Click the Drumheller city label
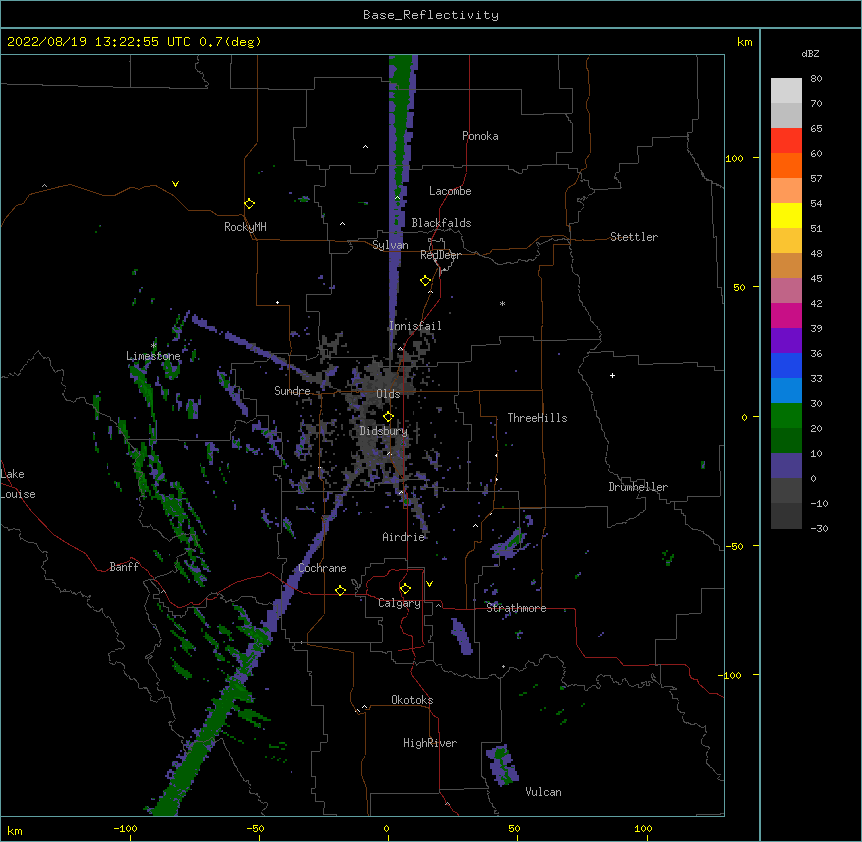This screenshot has height=842, width=862. (638, 487)
